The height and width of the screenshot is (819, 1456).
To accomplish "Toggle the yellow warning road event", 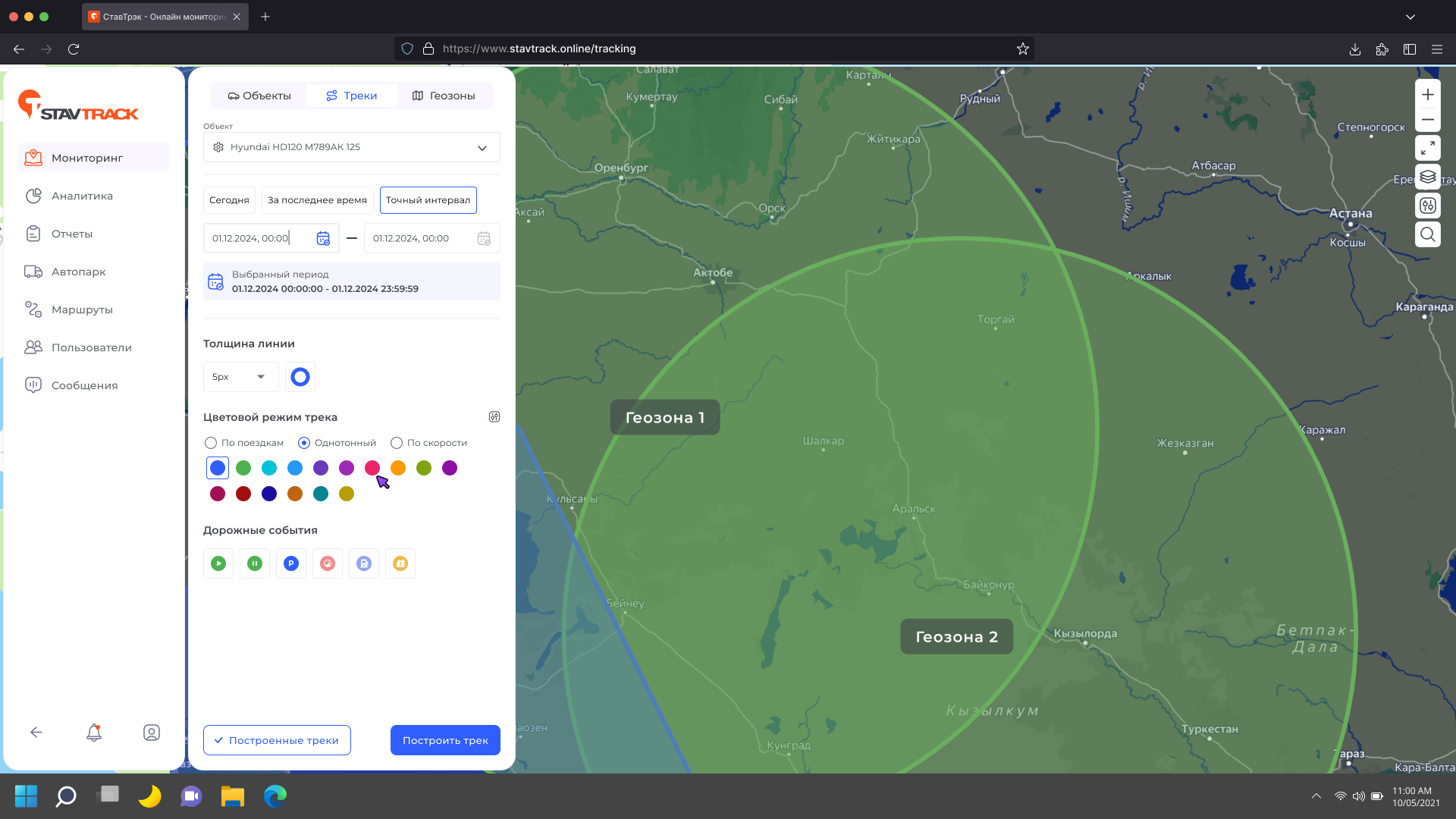I will [400, 563].
